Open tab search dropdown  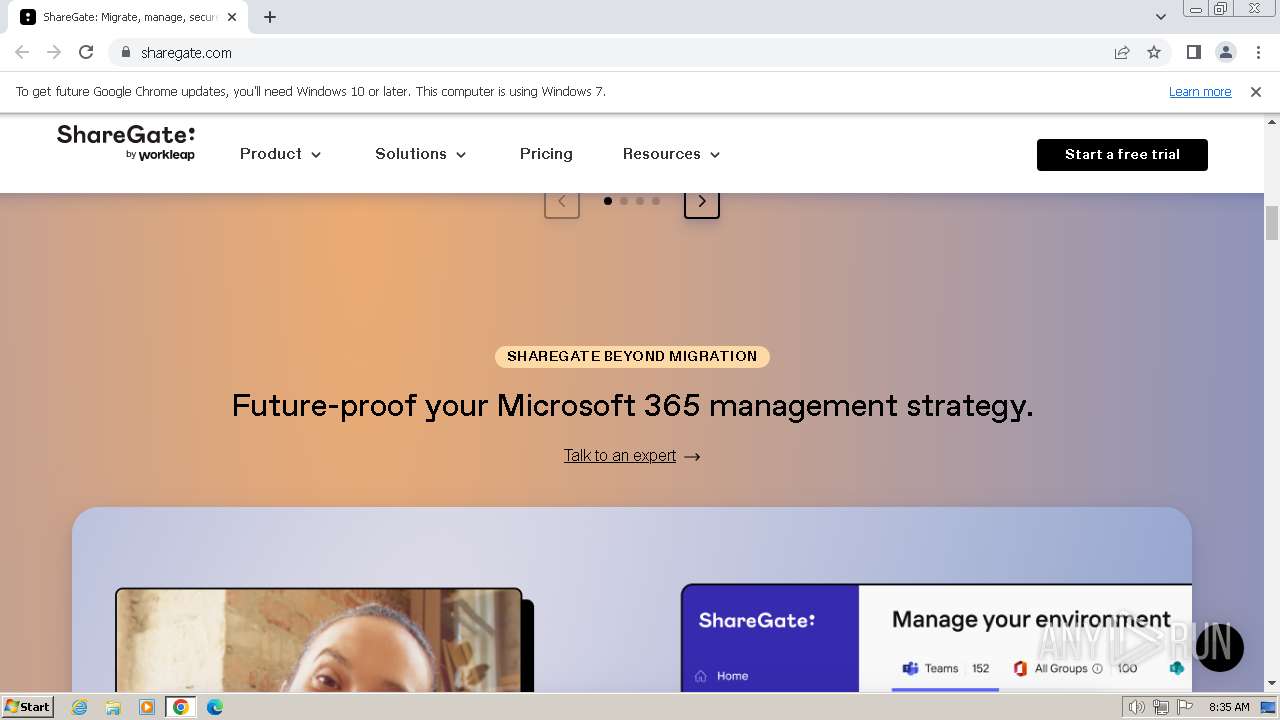pos(1161,17)
